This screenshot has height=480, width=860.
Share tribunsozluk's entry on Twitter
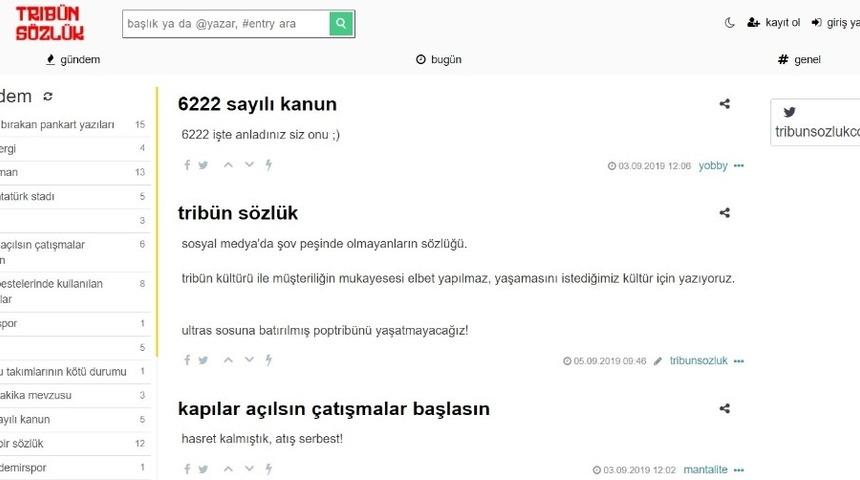pos(203,360)
